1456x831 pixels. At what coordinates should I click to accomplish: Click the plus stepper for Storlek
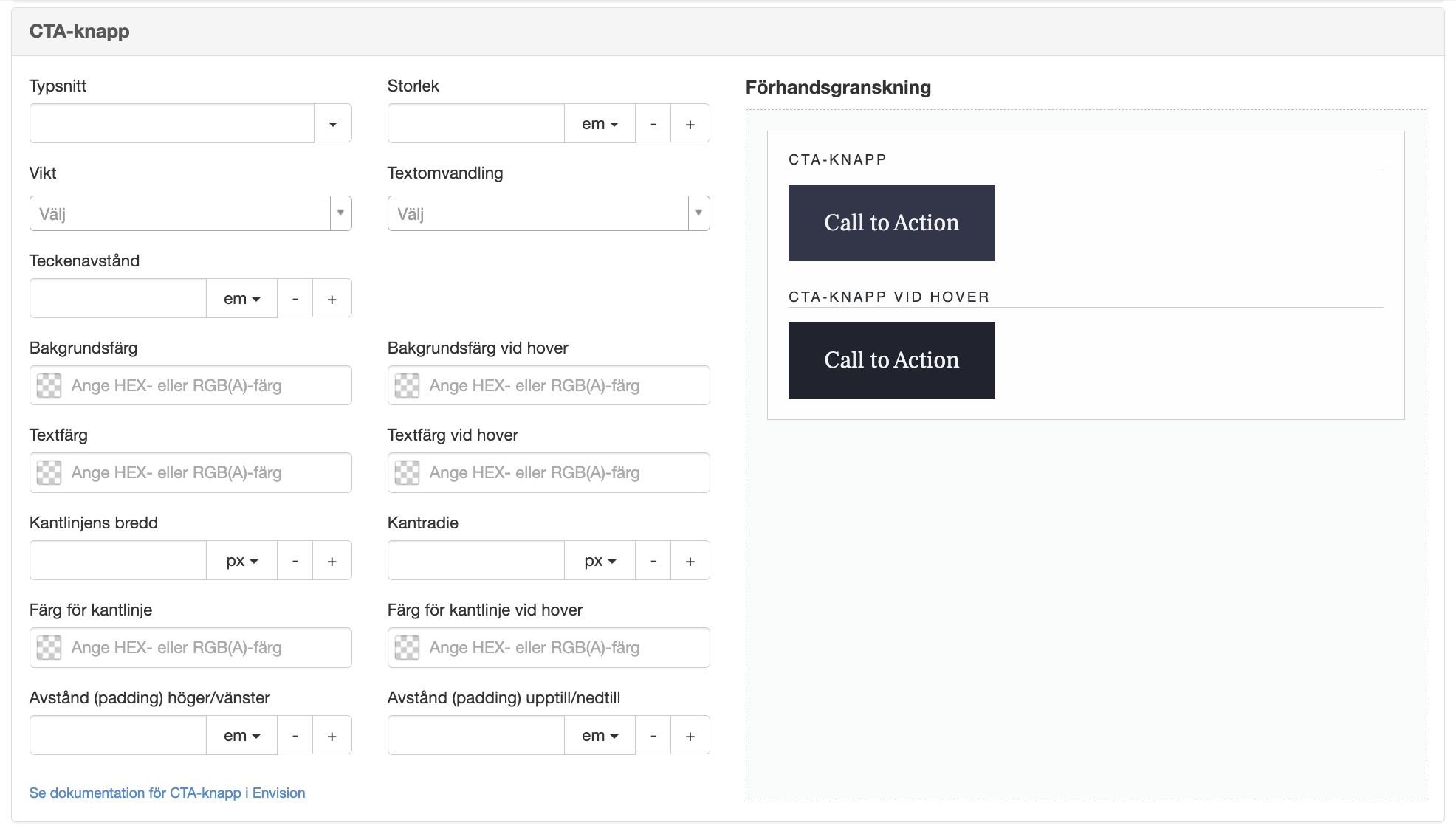click(690, 123)
